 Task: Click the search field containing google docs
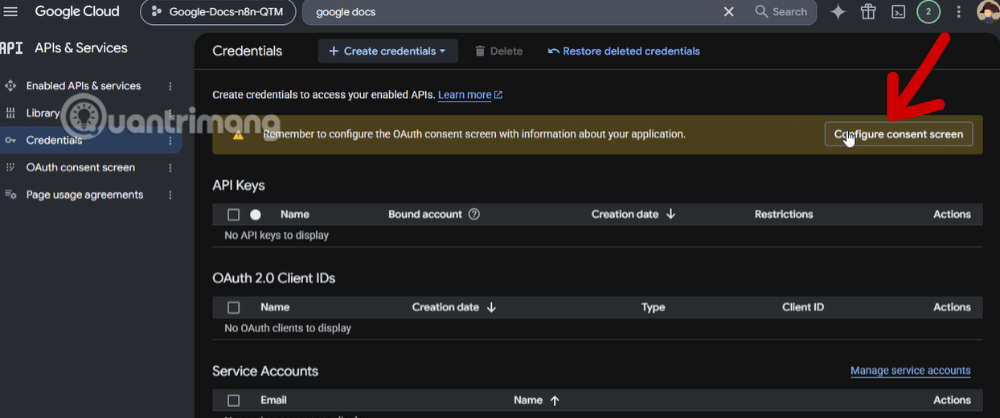pos(510,11)
